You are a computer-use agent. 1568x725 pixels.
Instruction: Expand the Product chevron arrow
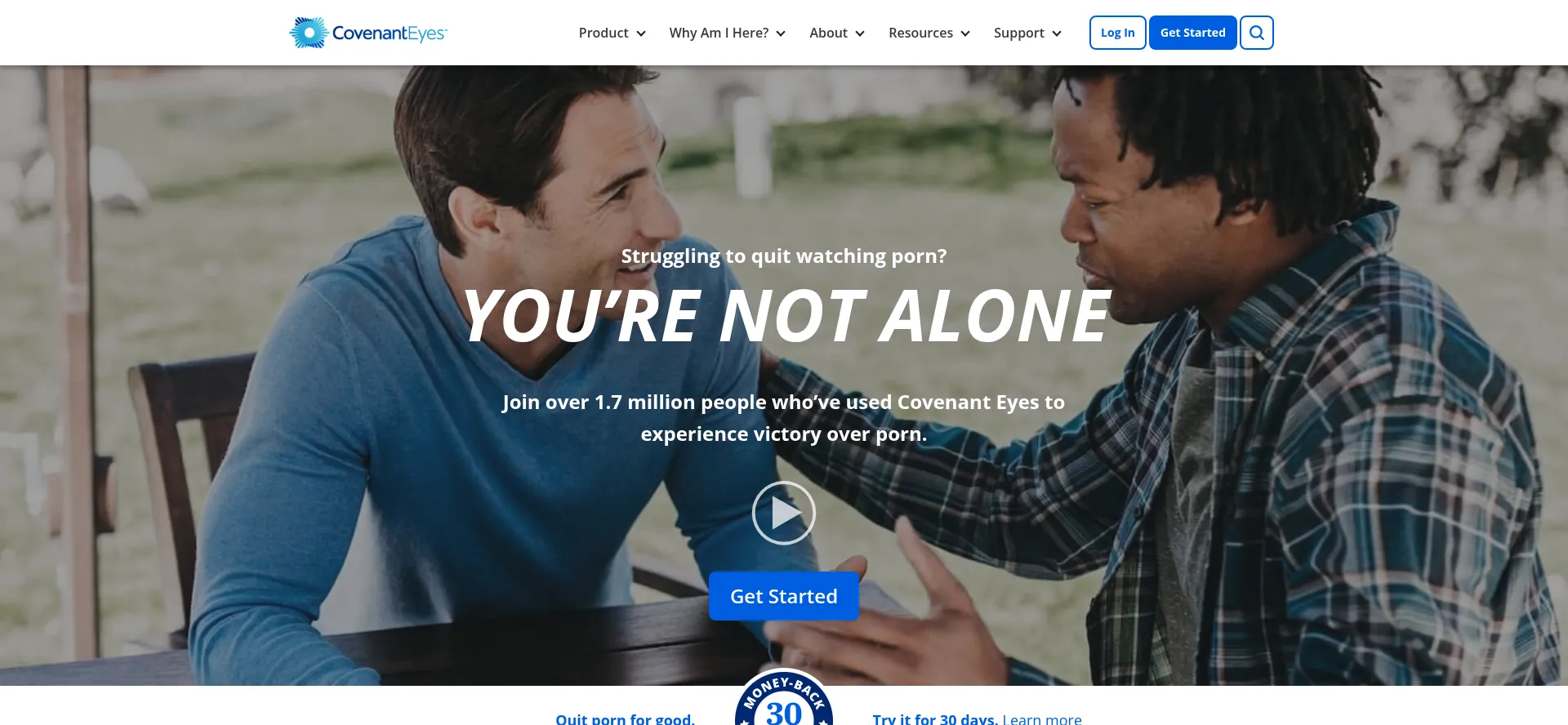641,33
